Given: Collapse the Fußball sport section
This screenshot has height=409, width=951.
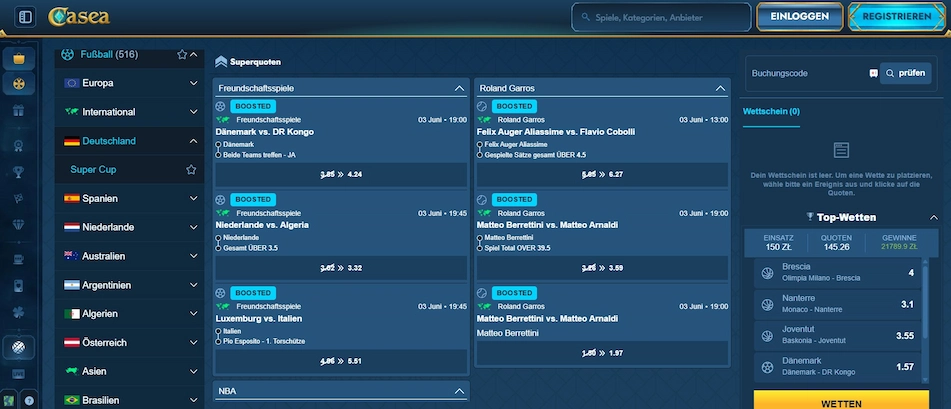Looking at the screenshot, I should pos(194,55).
